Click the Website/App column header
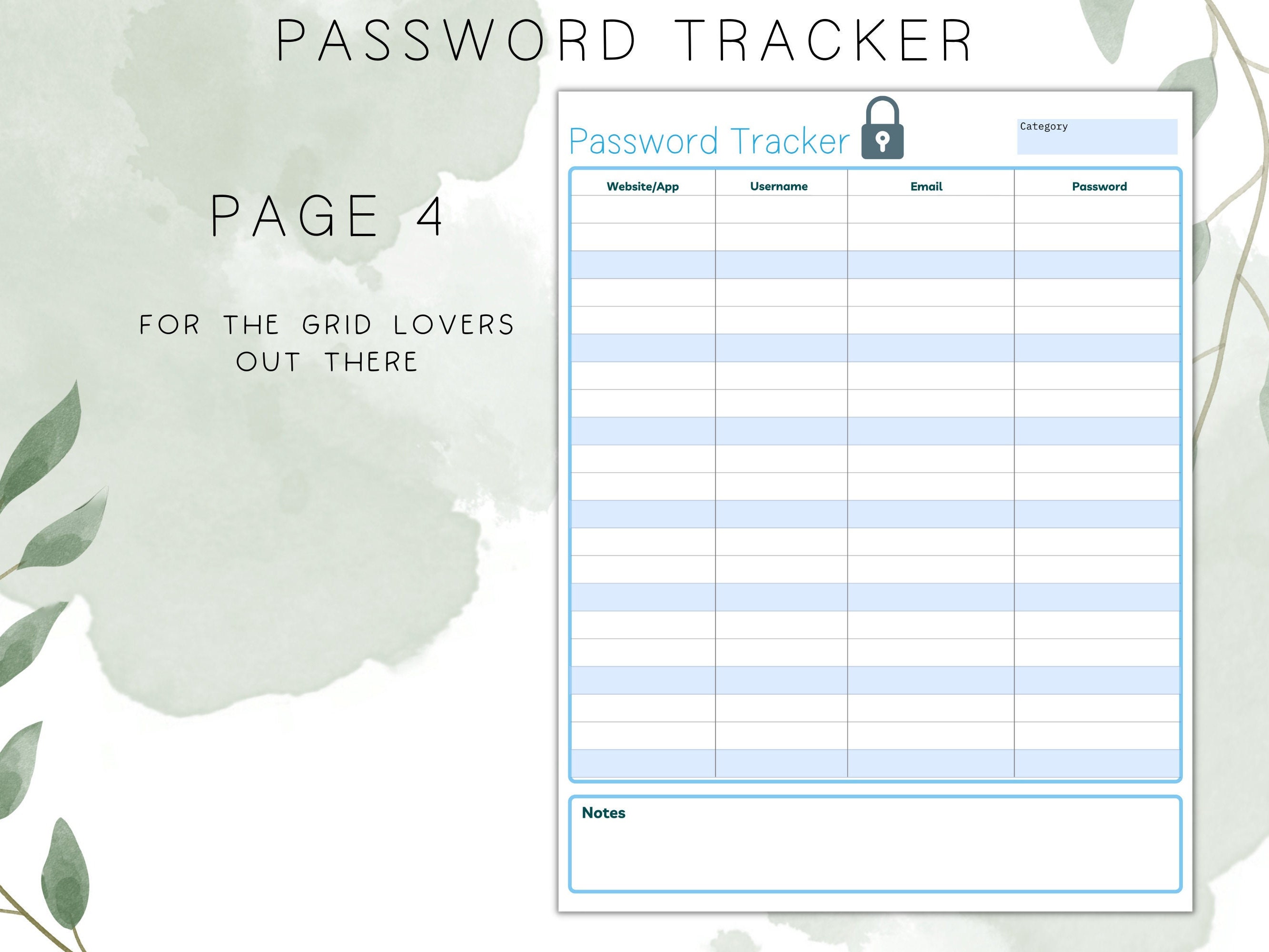 point(643,186)
